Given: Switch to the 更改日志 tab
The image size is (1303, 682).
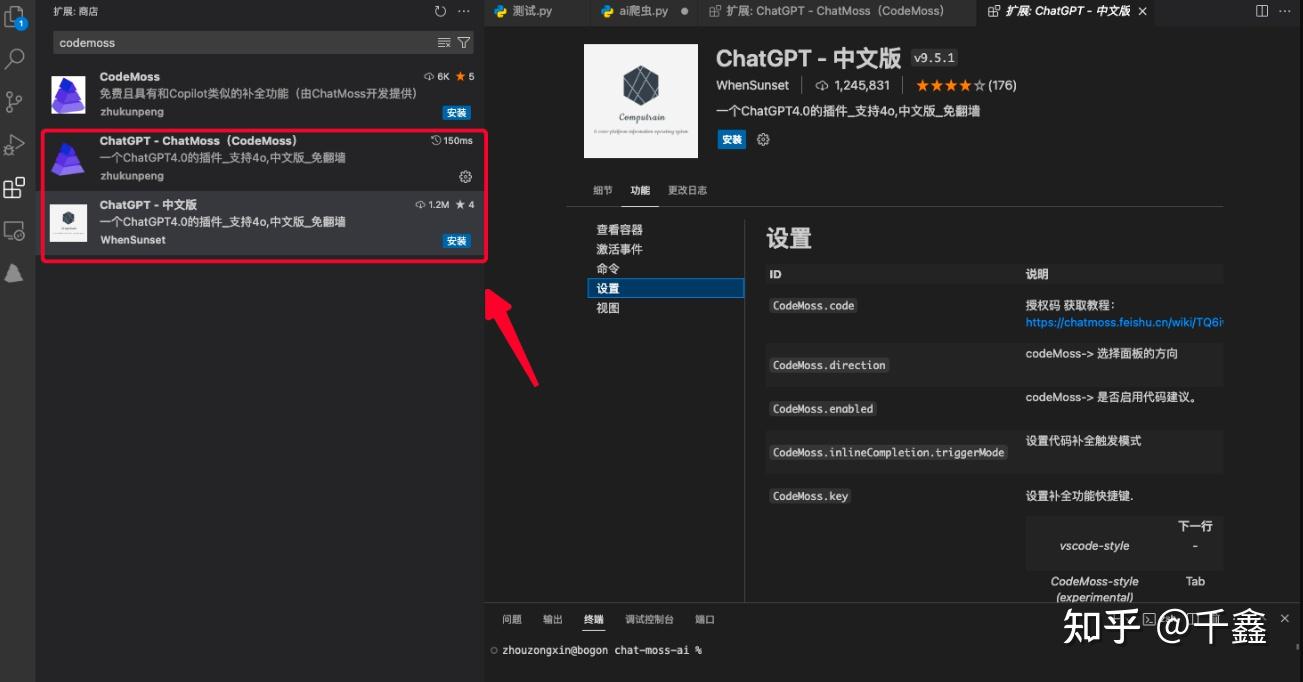Looking at the screenshot, I should pyautogui.click(x=688, y=189).
